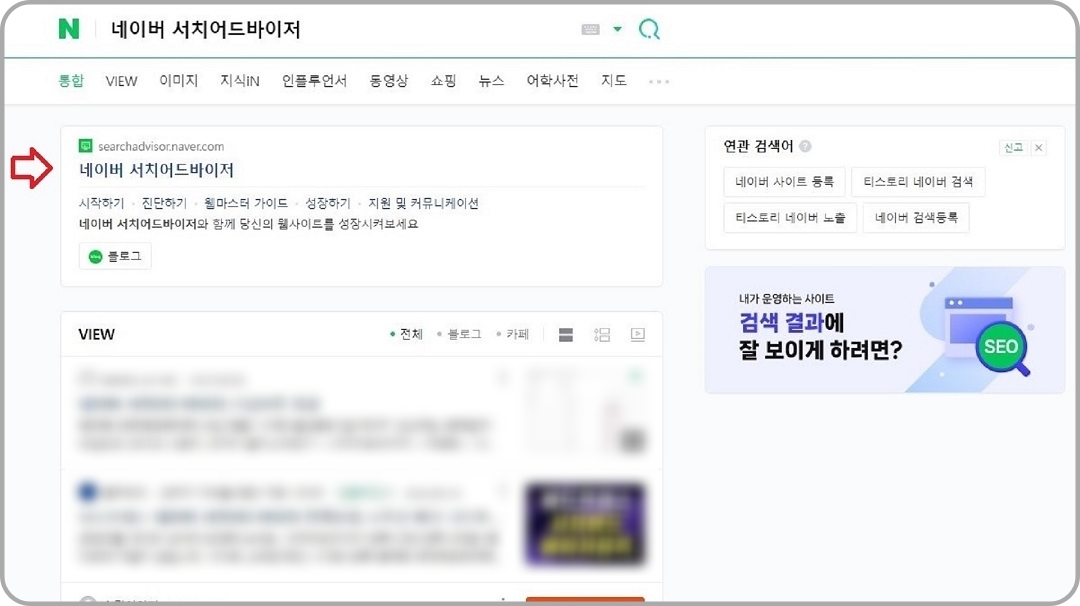Open the virtual keyboard input icon

592,30
